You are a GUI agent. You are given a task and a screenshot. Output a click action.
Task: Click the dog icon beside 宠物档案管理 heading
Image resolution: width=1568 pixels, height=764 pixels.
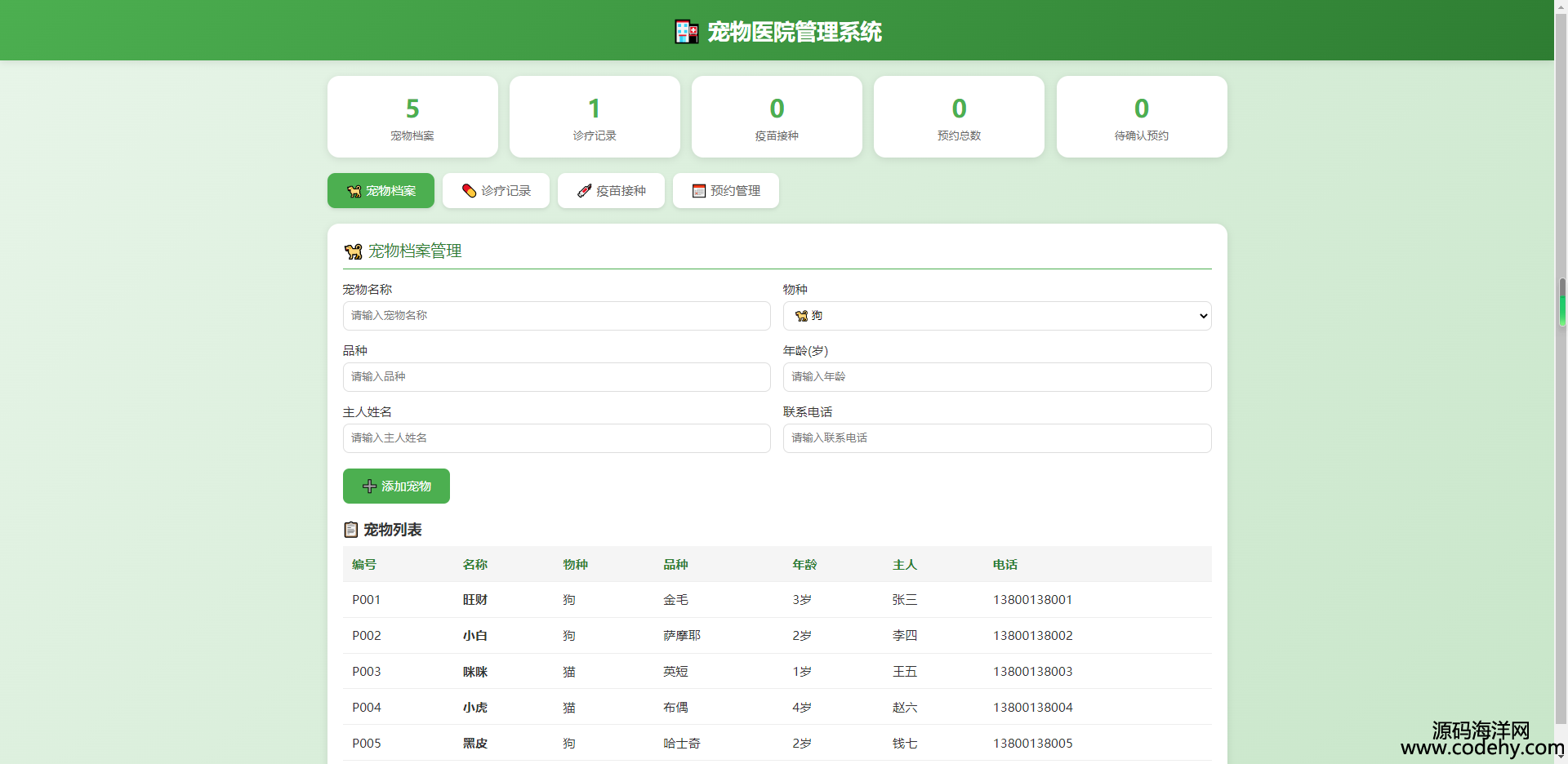[353, 251]
